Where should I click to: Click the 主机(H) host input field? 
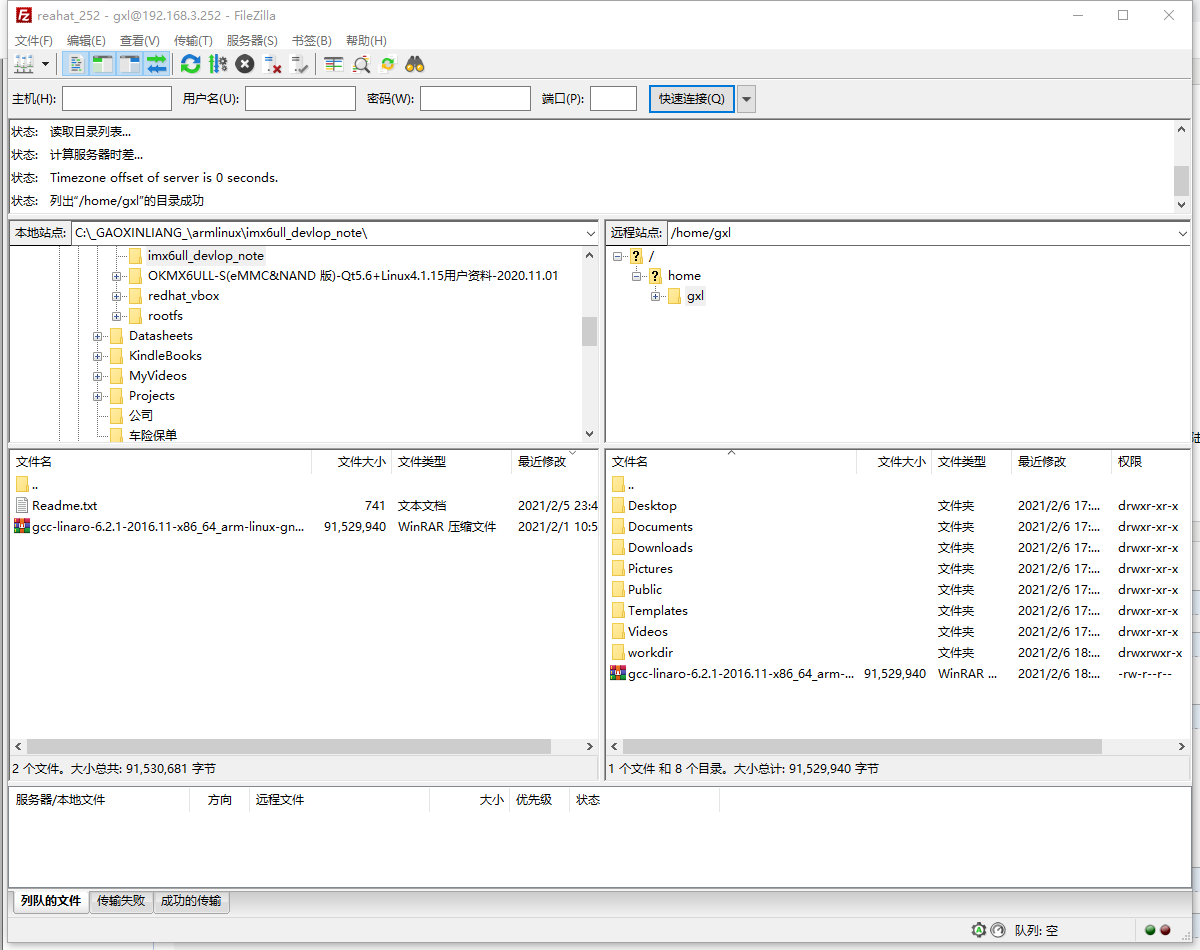click(x=117, y=98)
